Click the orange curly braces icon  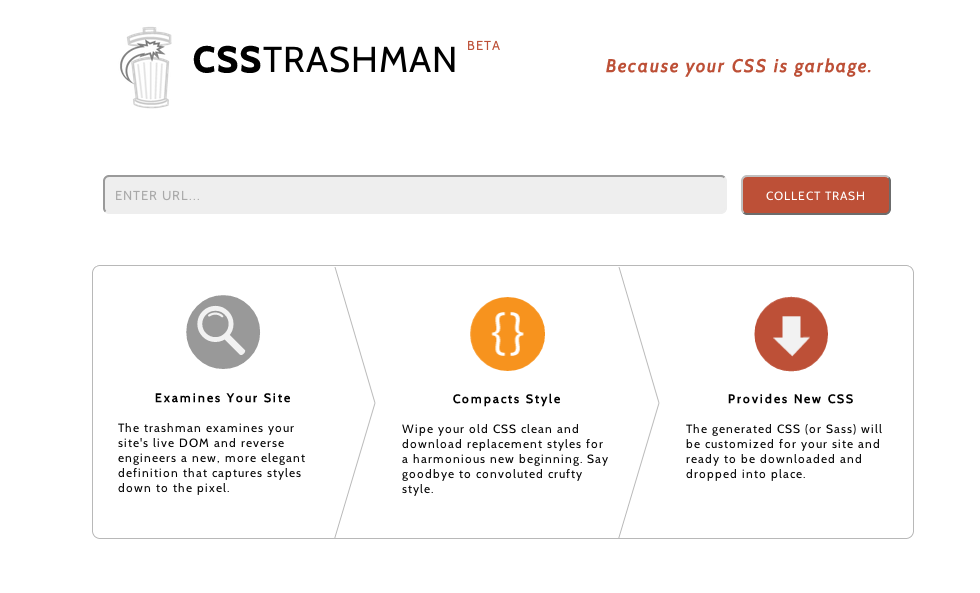pyautogui.click(x=507, y=333)
